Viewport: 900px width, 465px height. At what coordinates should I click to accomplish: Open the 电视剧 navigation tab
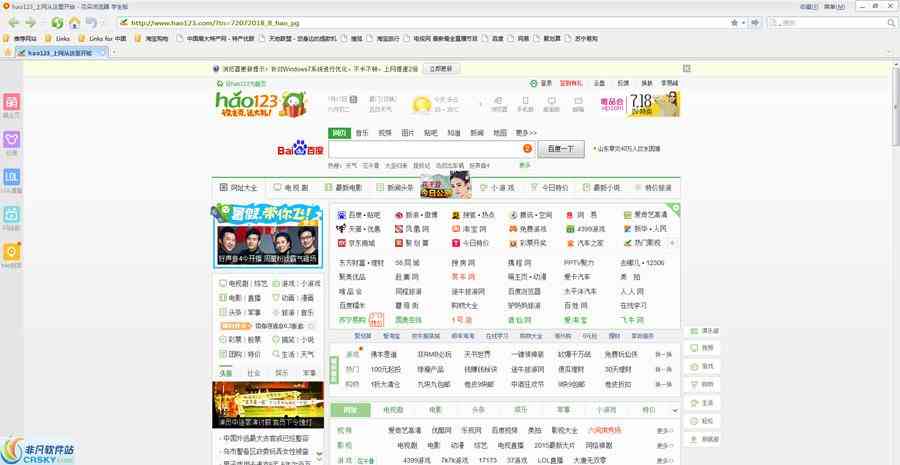291,188
